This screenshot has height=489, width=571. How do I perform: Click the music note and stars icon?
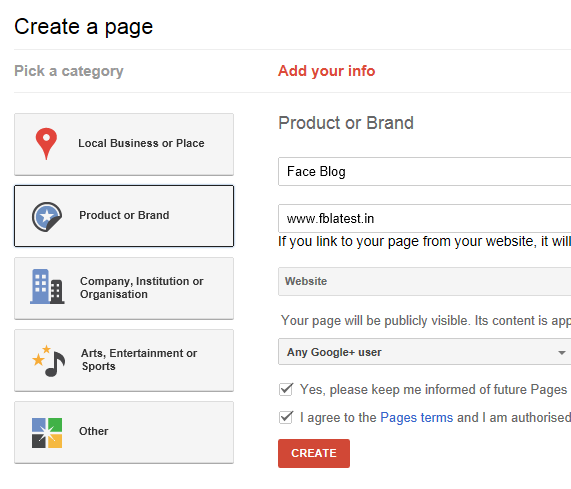tap(49, 361)
